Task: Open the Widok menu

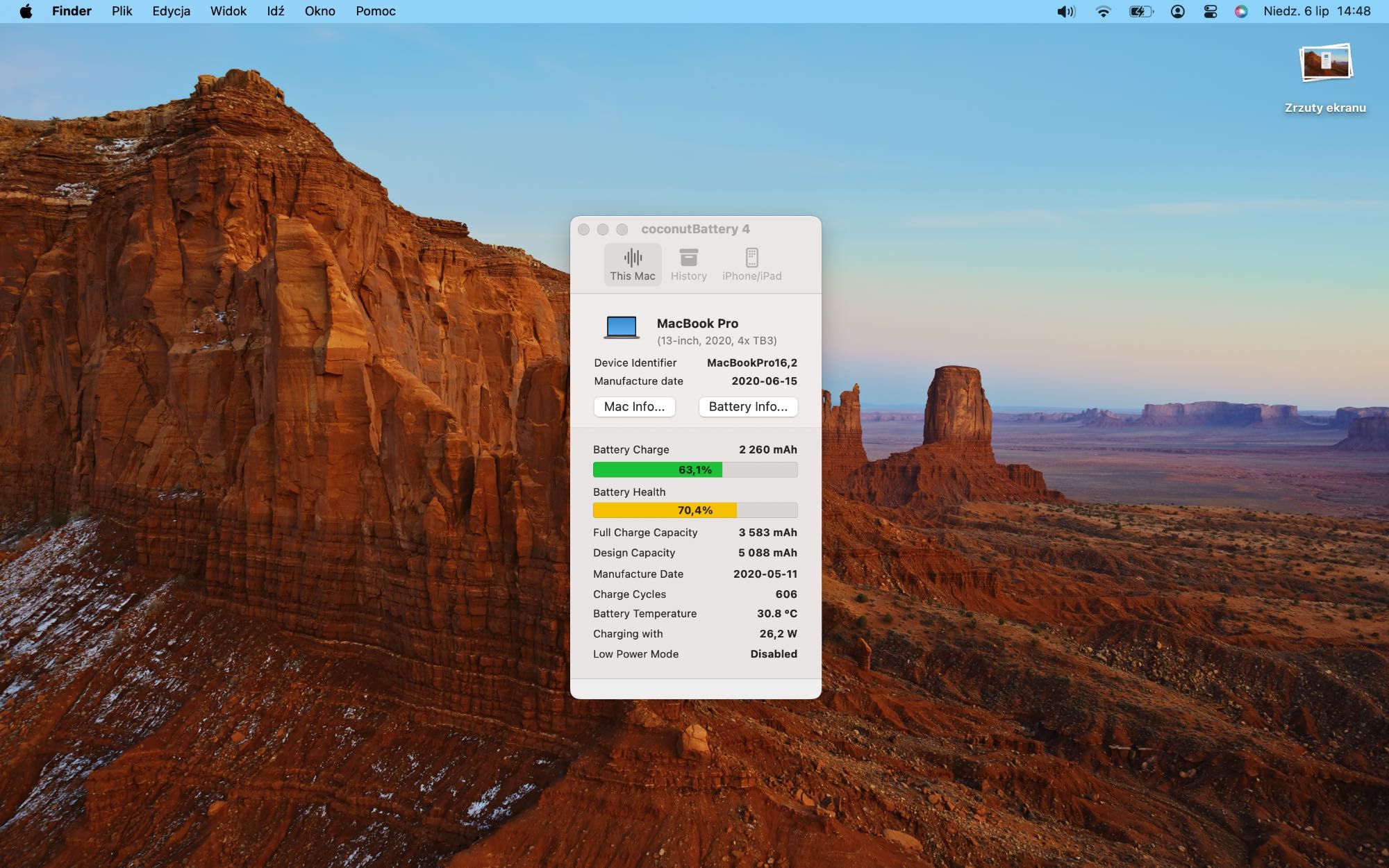Action: (228, 11)
